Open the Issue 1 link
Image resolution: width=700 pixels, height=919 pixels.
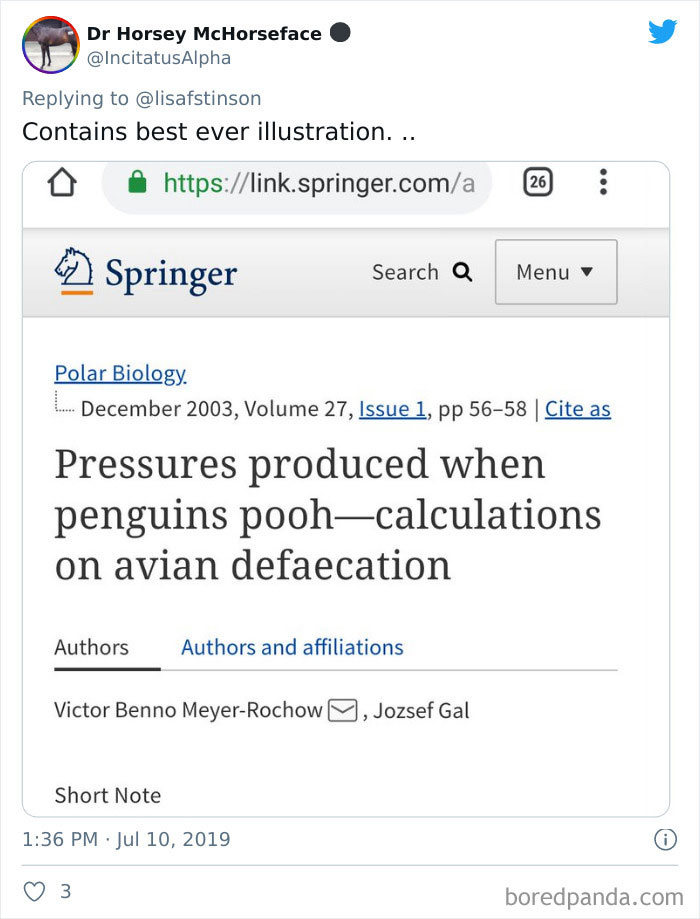click(x=392, y=408)
